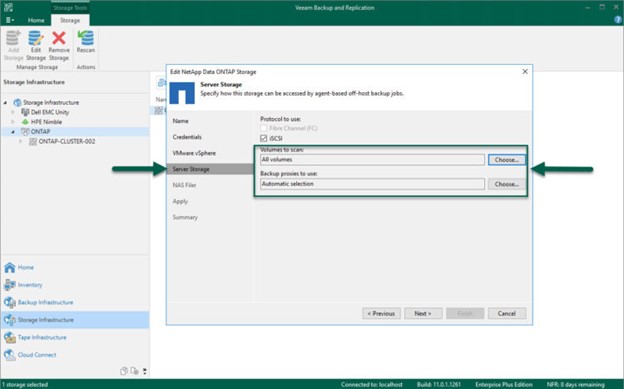The image size is (624, 389).
Task: Click 'Connected to: localhost' status text
Action: (372, 385)
